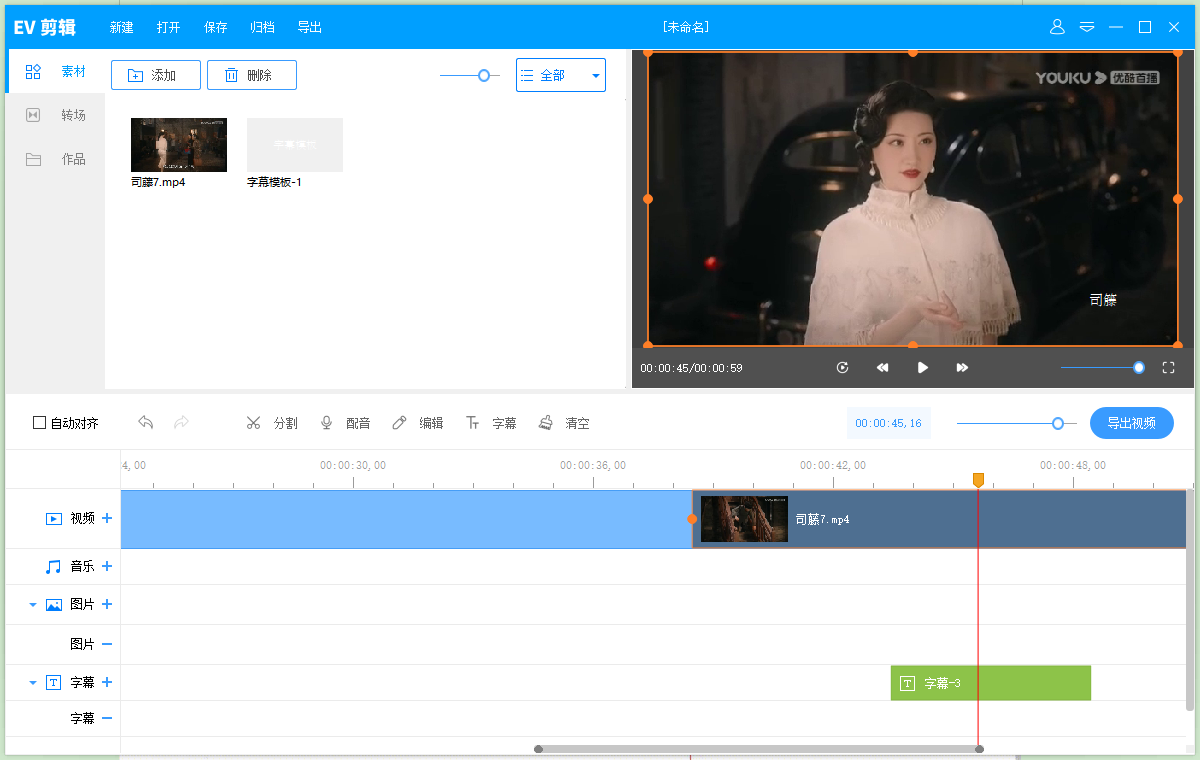The image size is (1200, 760).
Task: Click the 导出视频 button
Action: point(1132,423)
